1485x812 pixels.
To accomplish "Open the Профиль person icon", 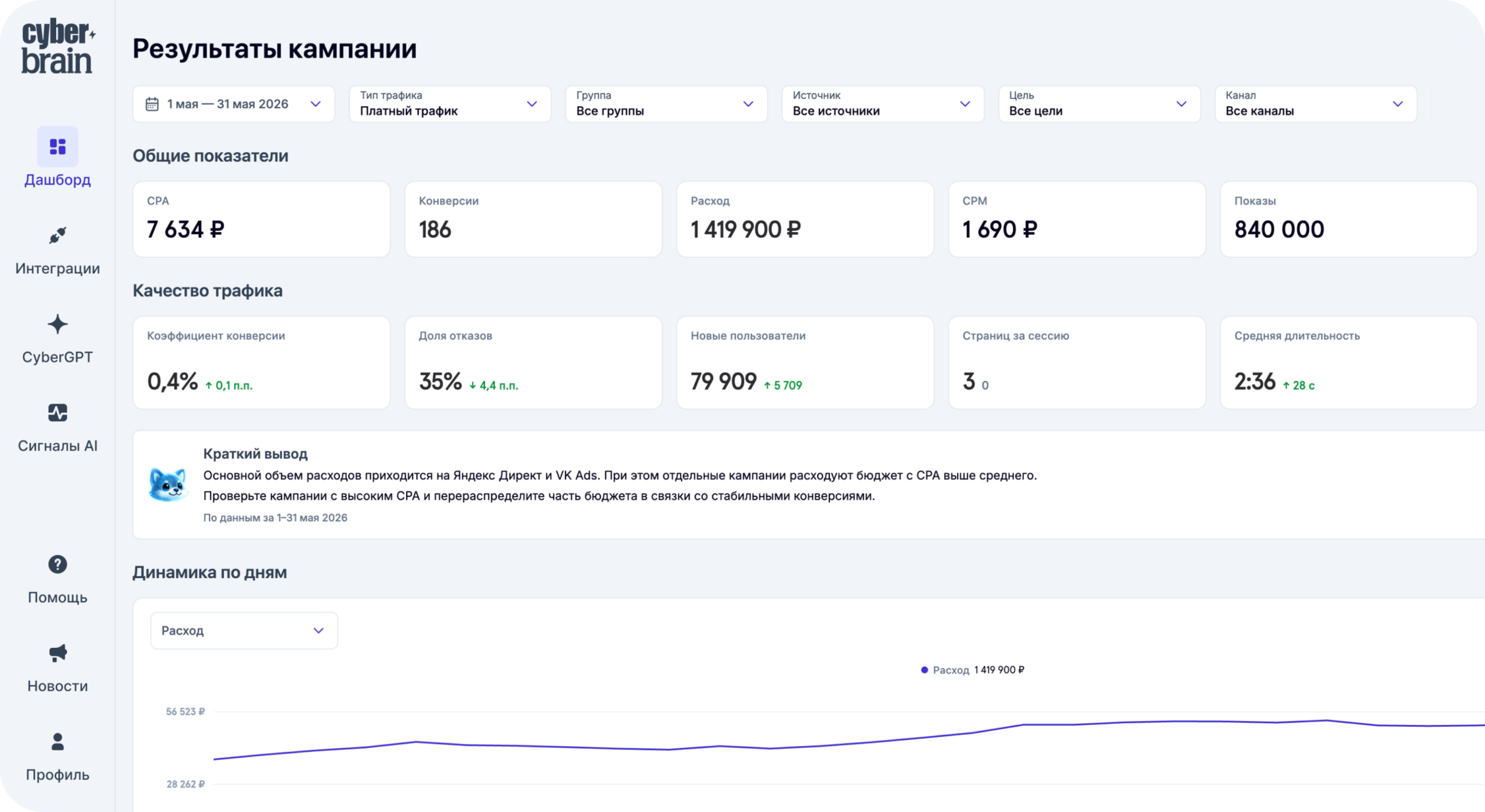I will click(57, 742).
